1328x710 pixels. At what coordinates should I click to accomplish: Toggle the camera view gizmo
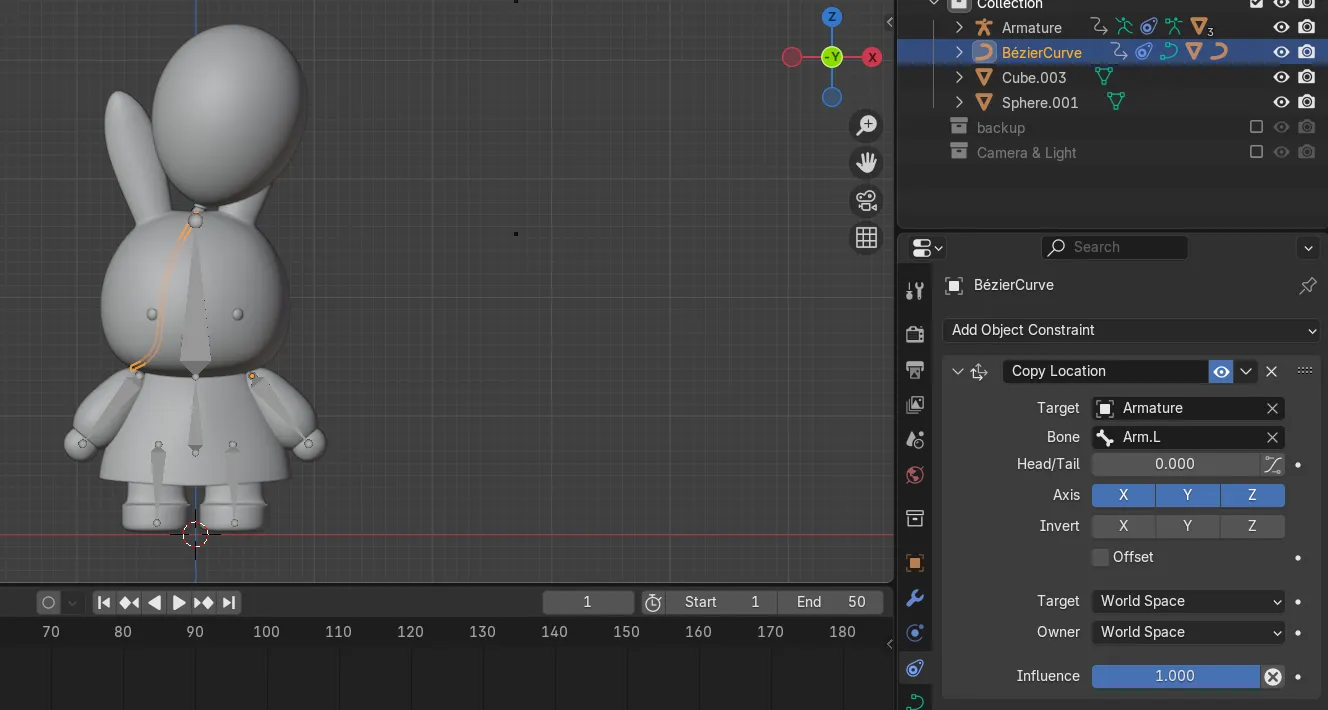pyautogui.click(x=866, y=200)
